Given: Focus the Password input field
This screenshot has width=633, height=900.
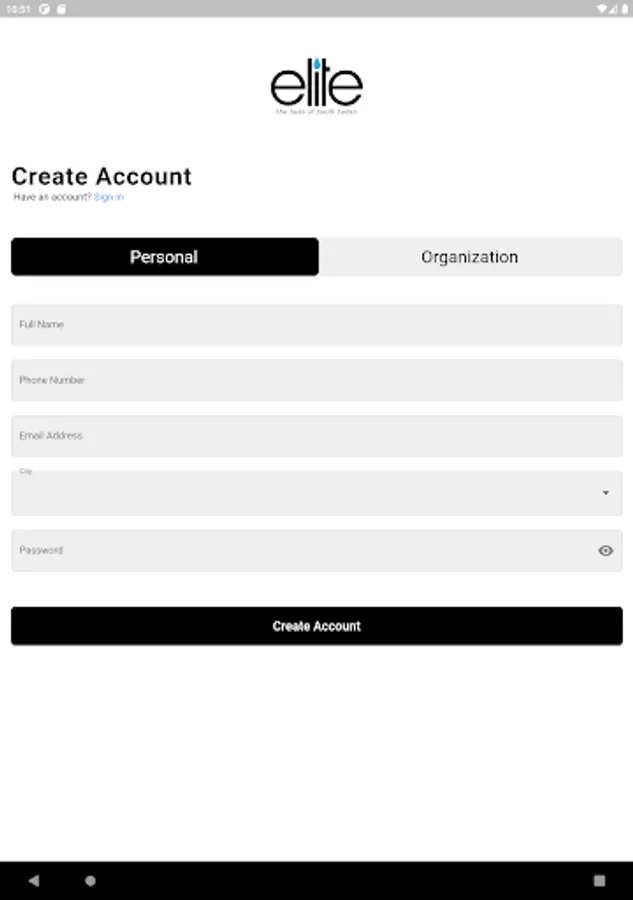Looking at the screenshot, I should pos(300,550).
